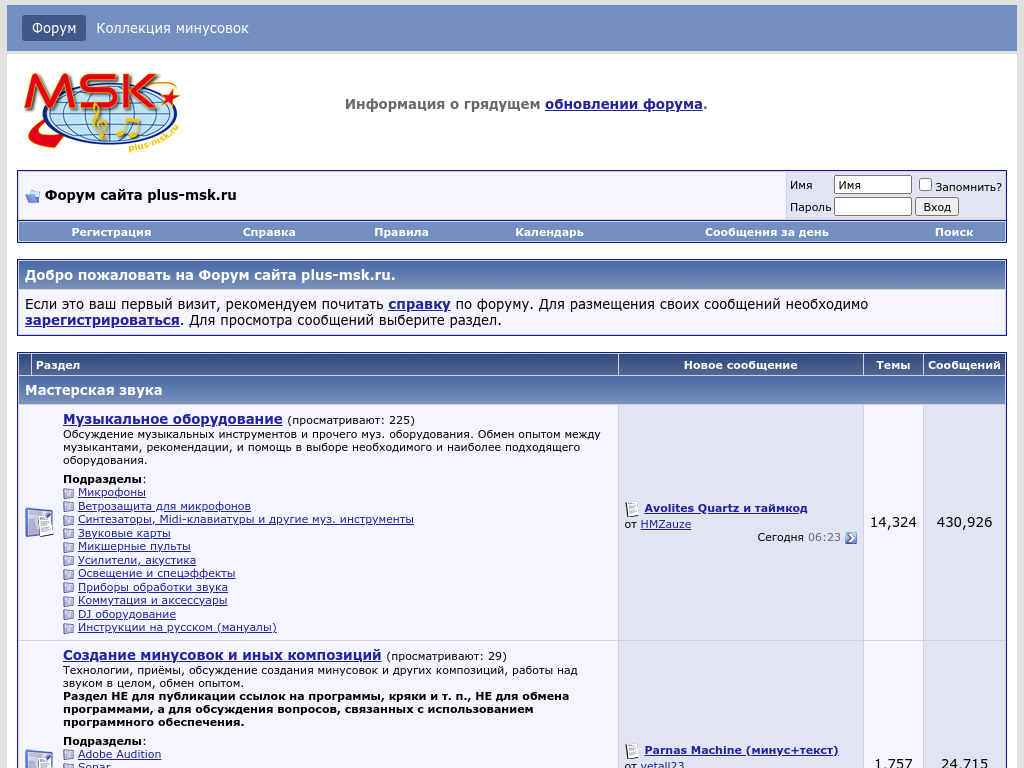This screenshot has width=1024, height=768.
Task: Enable the Запомнить checkbox
Action: pyautogui.click(x=925, y=185)
